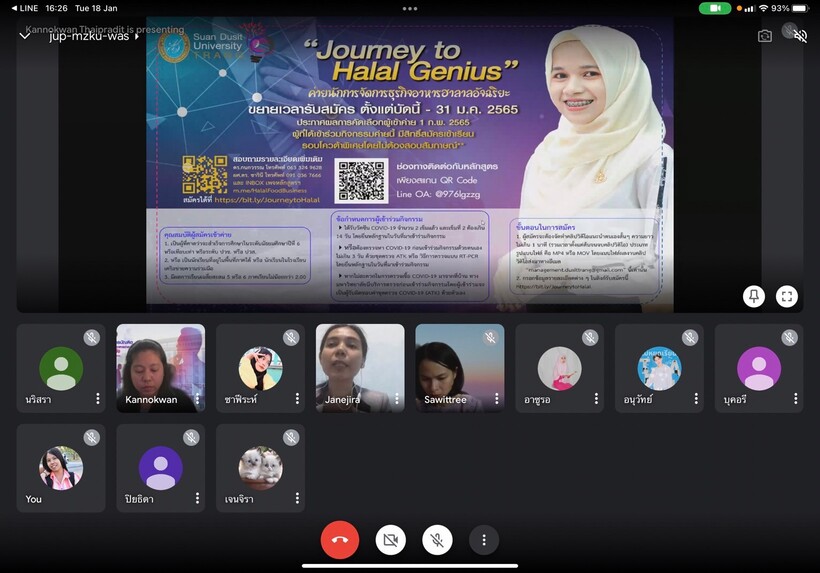The image size is (820, 573).
Task: Tap the muted mic icon on your own tile
Action: [92, 438]
